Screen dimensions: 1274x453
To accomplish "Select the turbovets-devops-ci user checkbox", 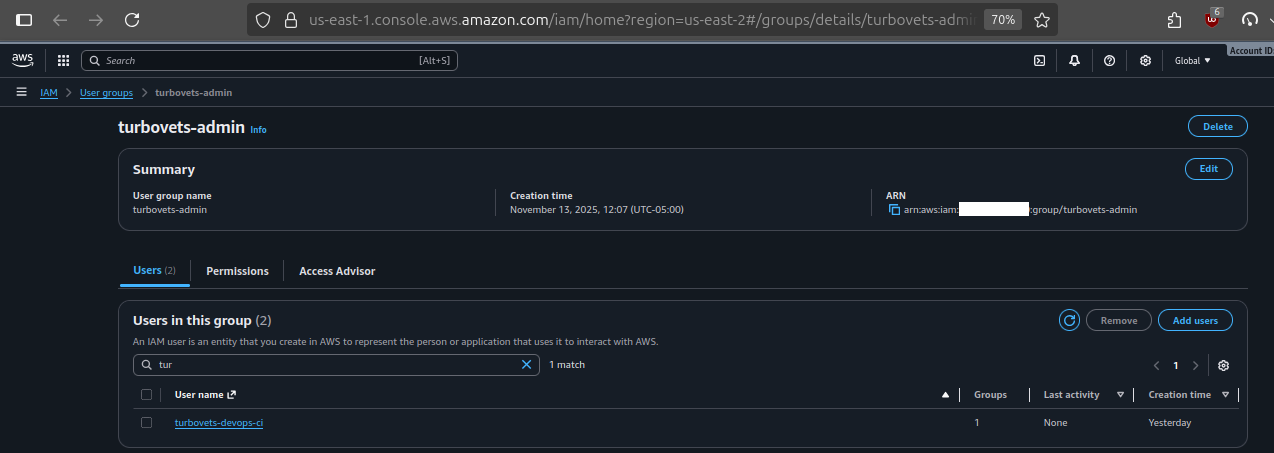I will pos(146,423).
